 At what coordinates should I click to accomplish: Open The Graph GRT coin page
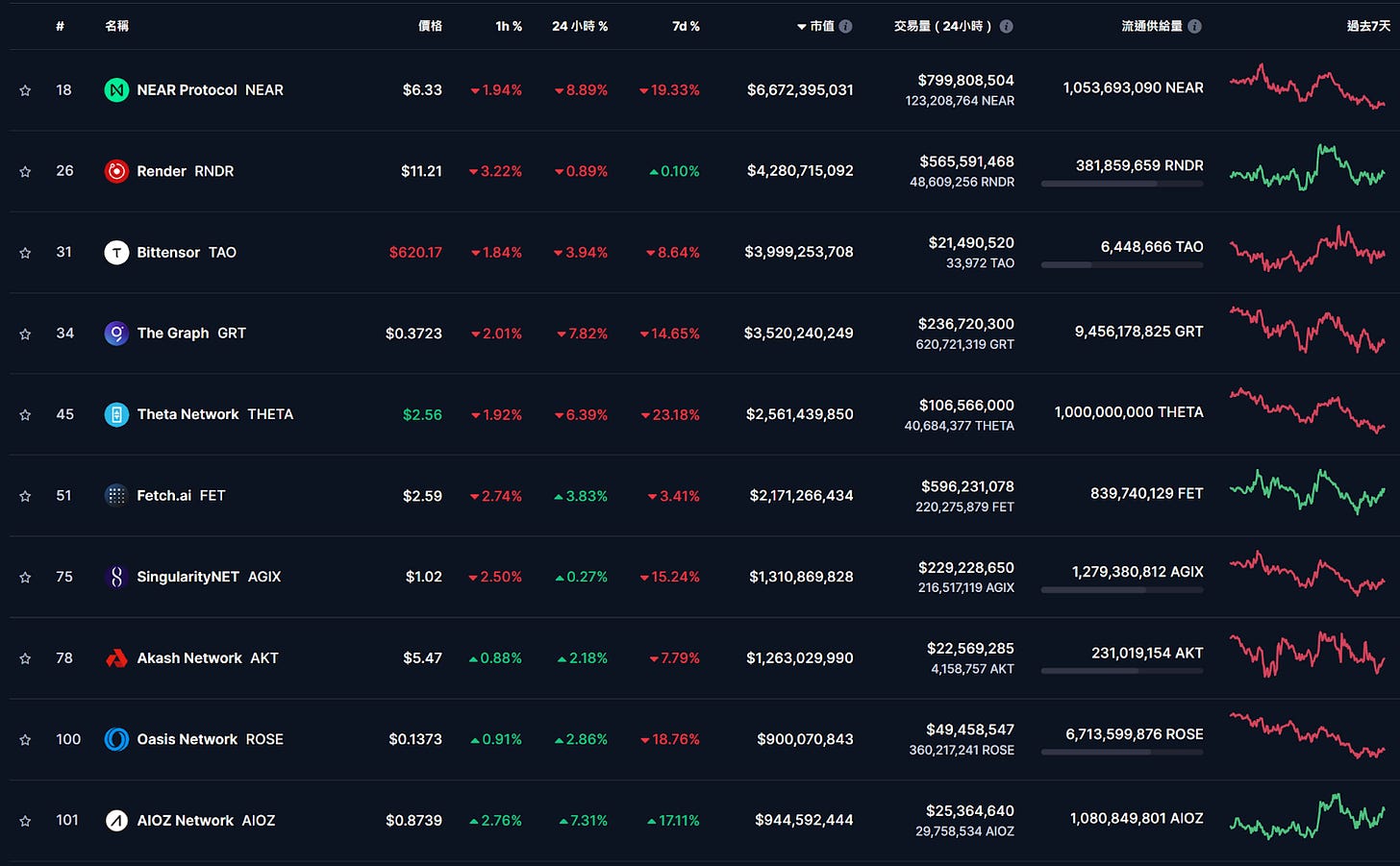point(191,334)
